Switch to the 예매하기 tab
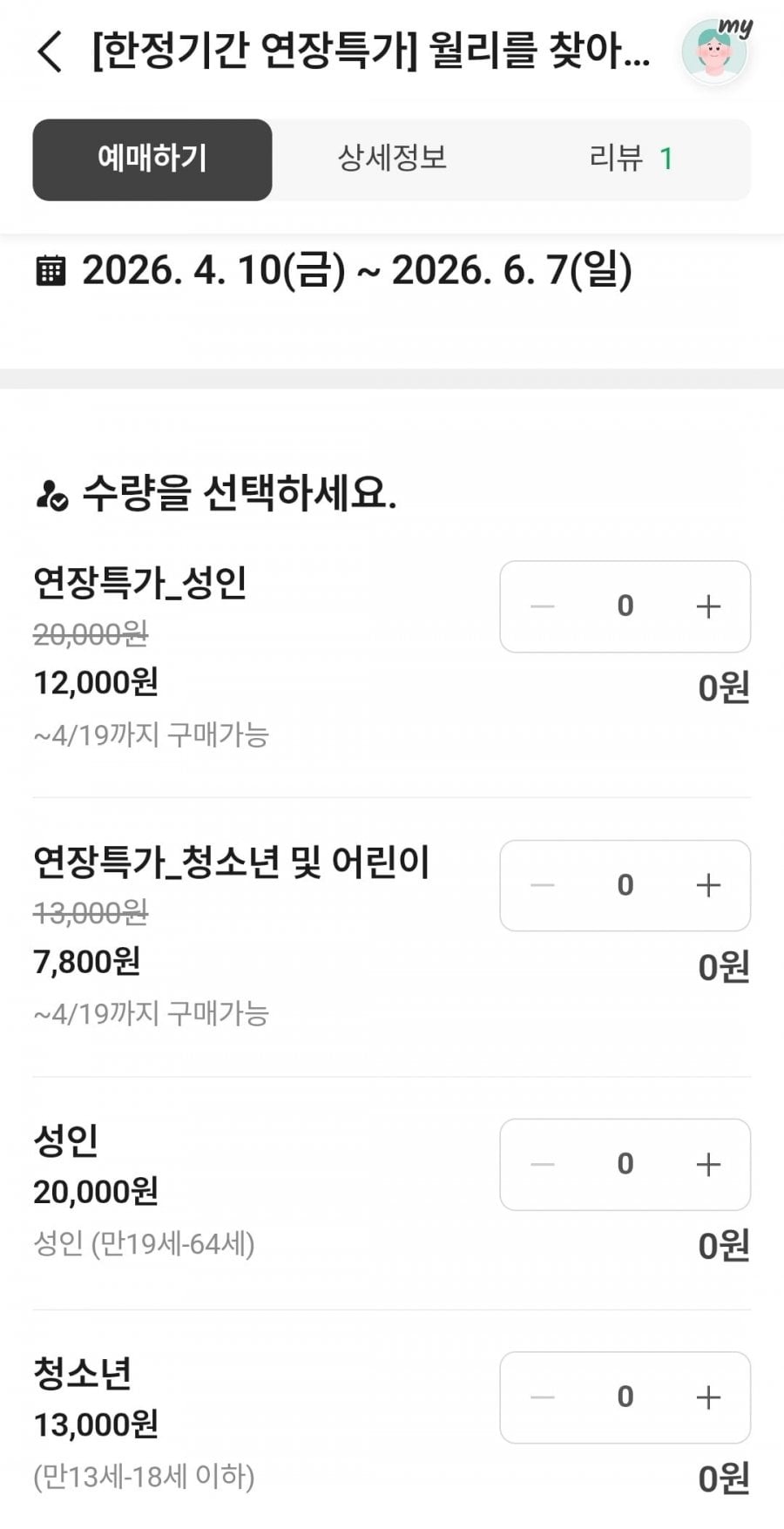Image resolution: width=784 pixels, height=1529 pixels. coord(152,159)
